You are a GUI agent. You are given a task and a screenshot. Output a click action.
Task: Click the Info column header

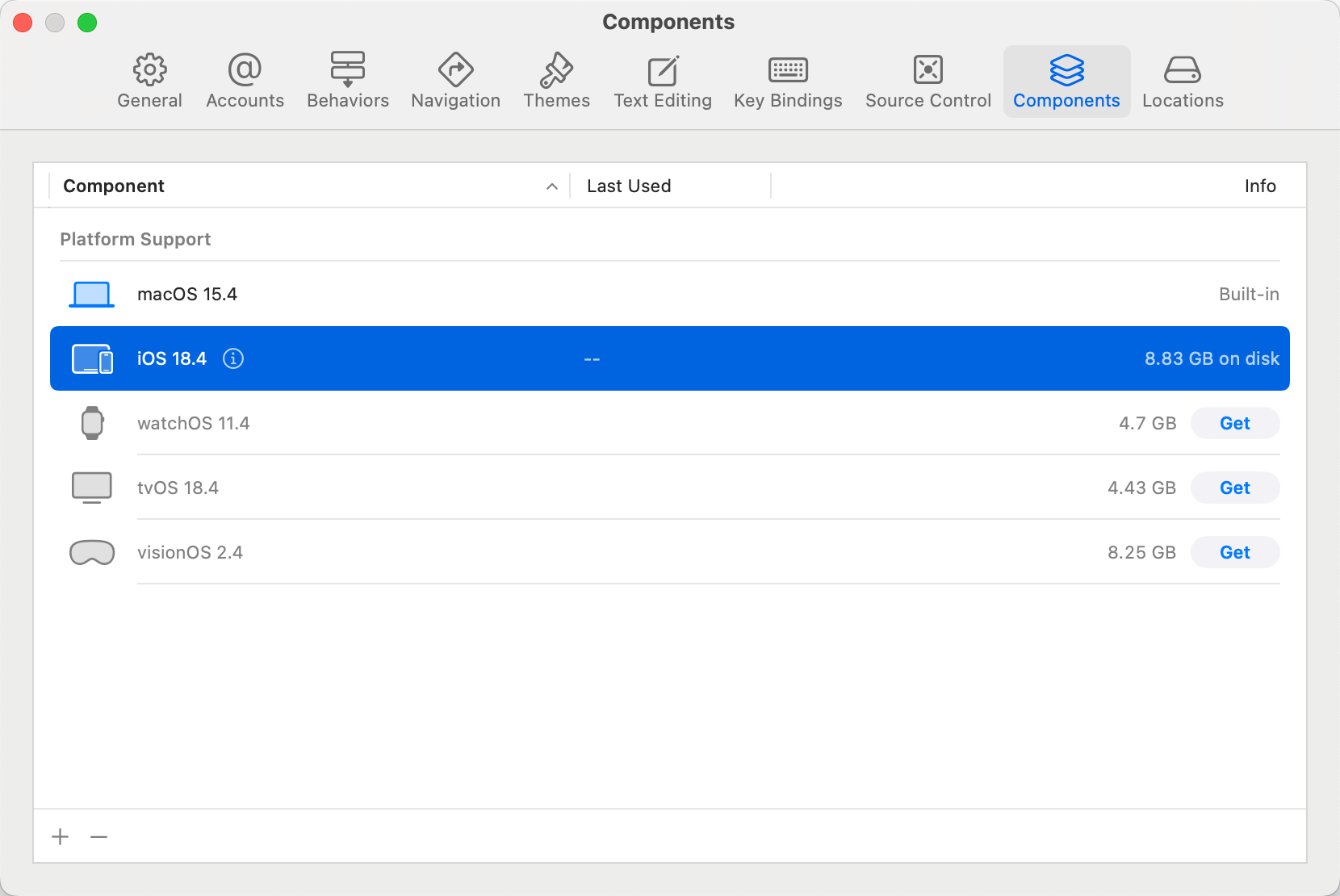pos(1259,186)
